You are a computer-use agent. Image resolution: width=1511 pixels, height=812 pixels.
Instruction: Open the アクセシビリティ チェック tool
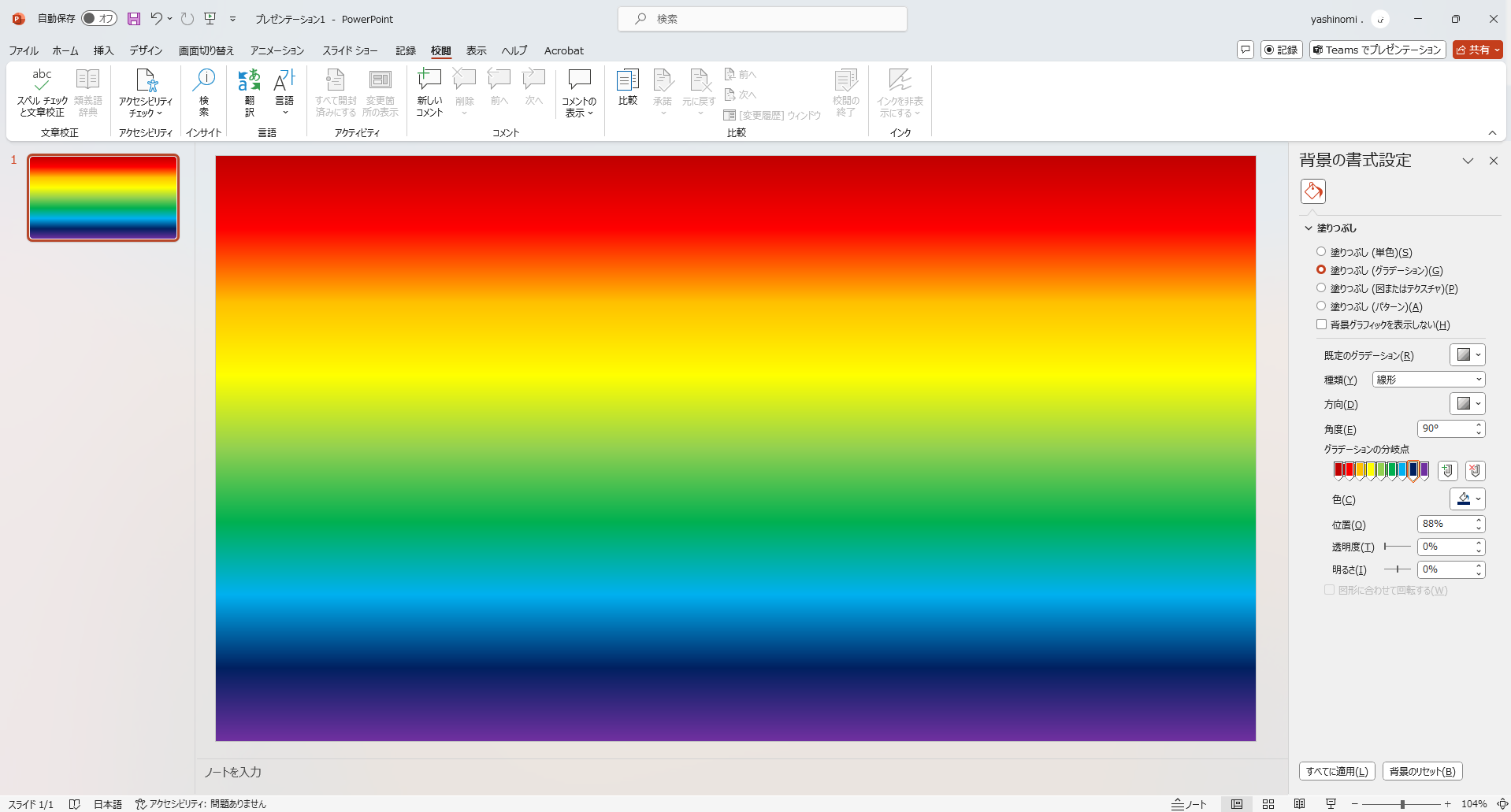click(146, 93)
